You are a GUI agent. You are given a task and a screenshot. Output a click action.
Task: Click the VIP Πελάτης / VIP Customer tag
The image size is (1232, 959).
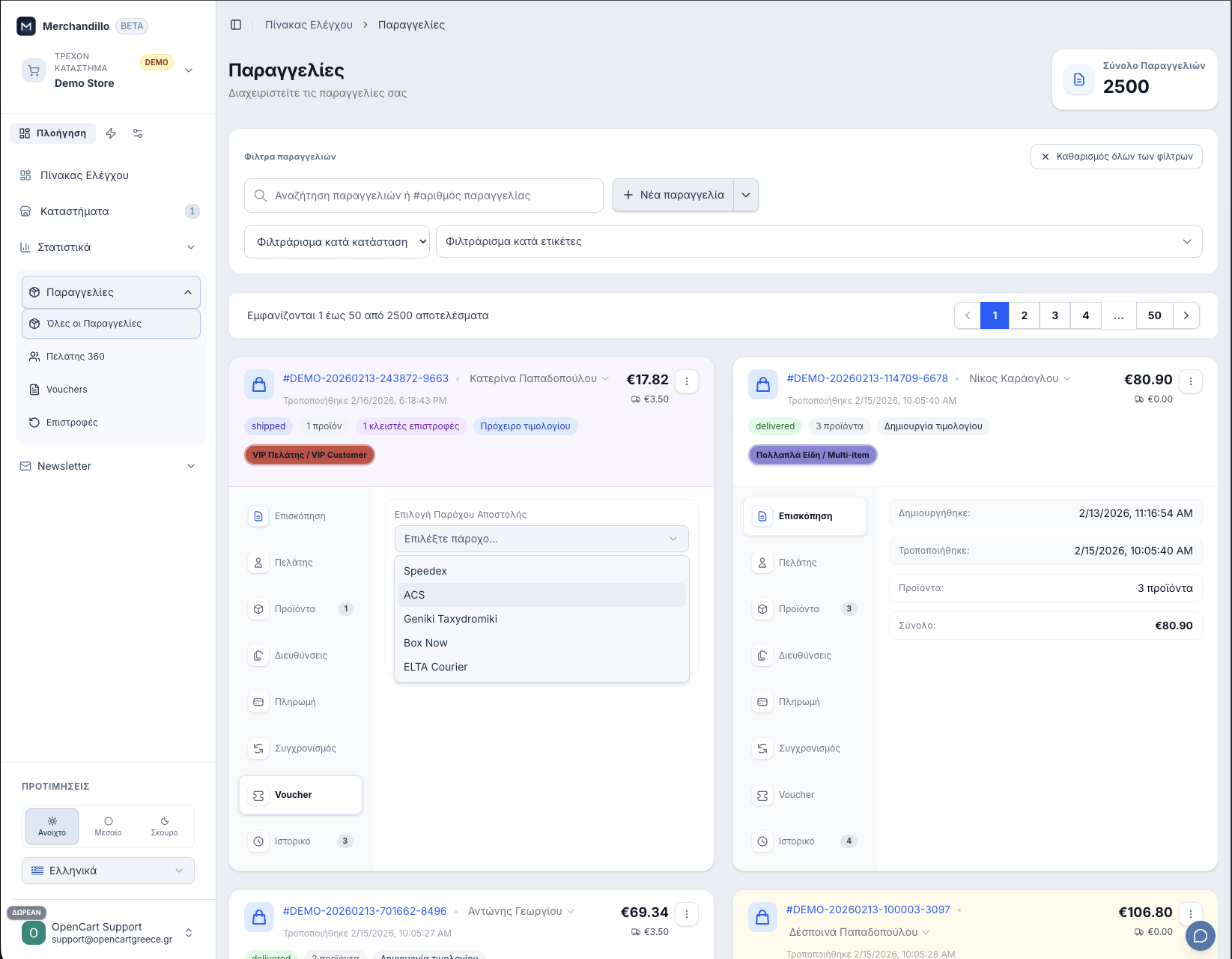(x=309, y=455)
